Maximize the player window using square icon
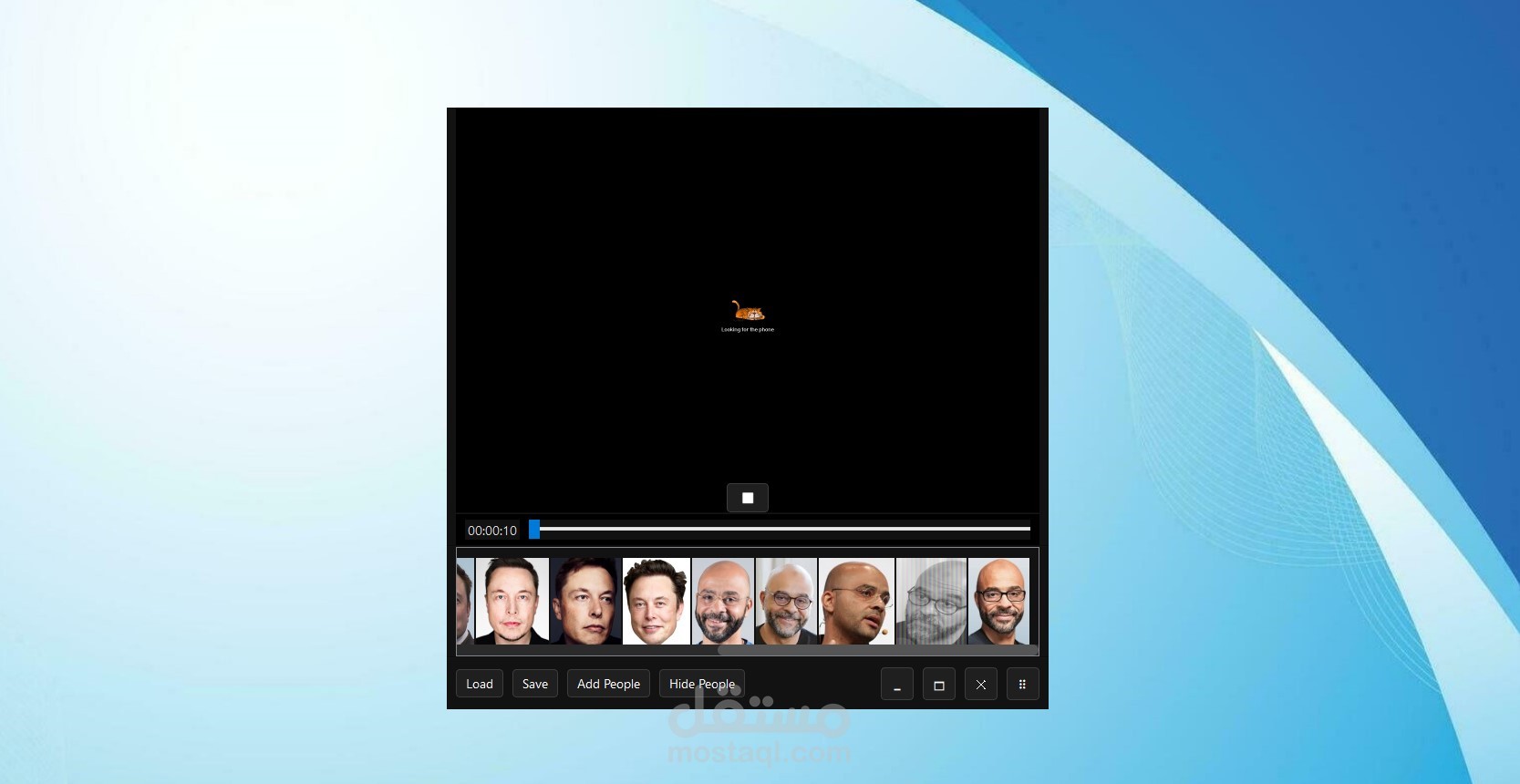1520x784 pixels. 939,684
